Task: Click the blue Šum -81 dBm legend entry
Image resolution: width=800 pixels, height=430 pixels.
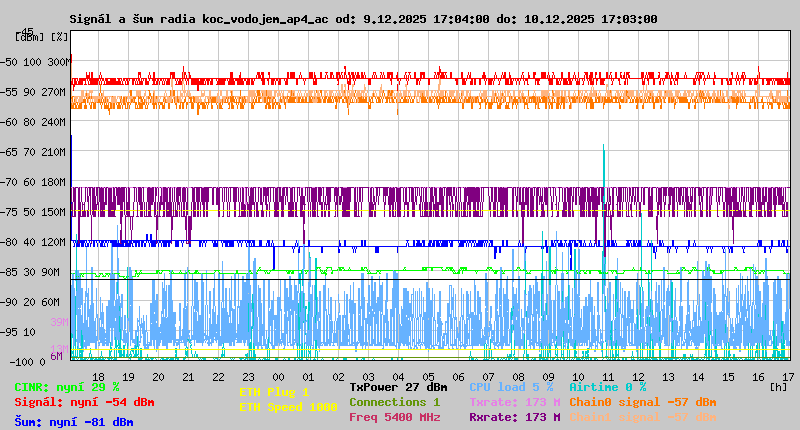Action: tap(73, 422)
